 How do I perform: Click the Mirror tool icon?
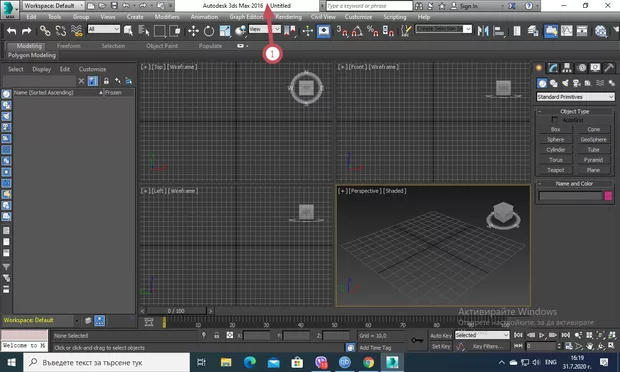483,31
